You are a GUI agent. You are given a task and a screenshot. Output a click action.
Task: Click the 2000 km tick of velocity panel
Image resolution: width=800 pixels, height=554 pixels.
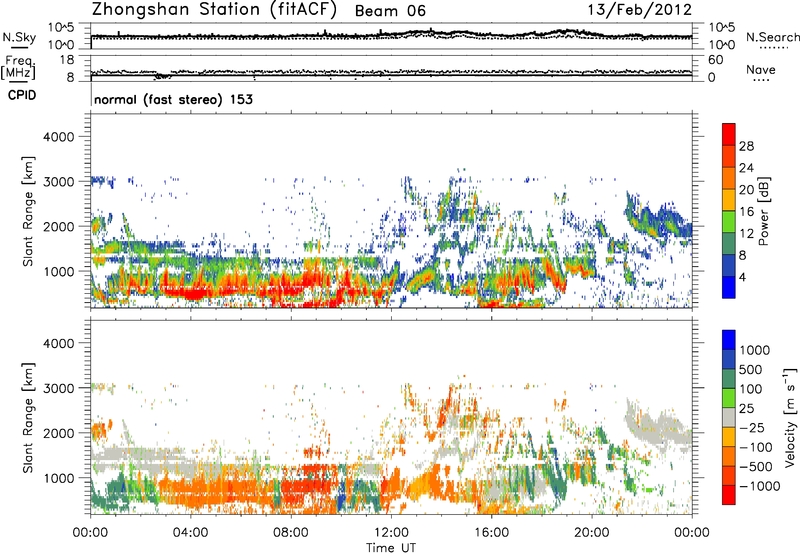[x=58, y=433]
